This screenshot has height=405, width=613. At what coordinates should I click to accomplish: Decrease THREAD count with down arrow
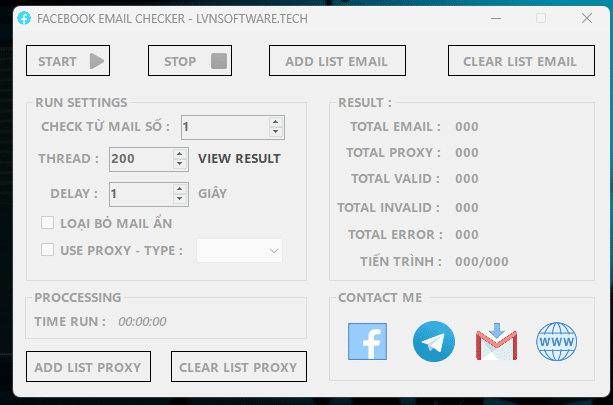pos(179,164)
